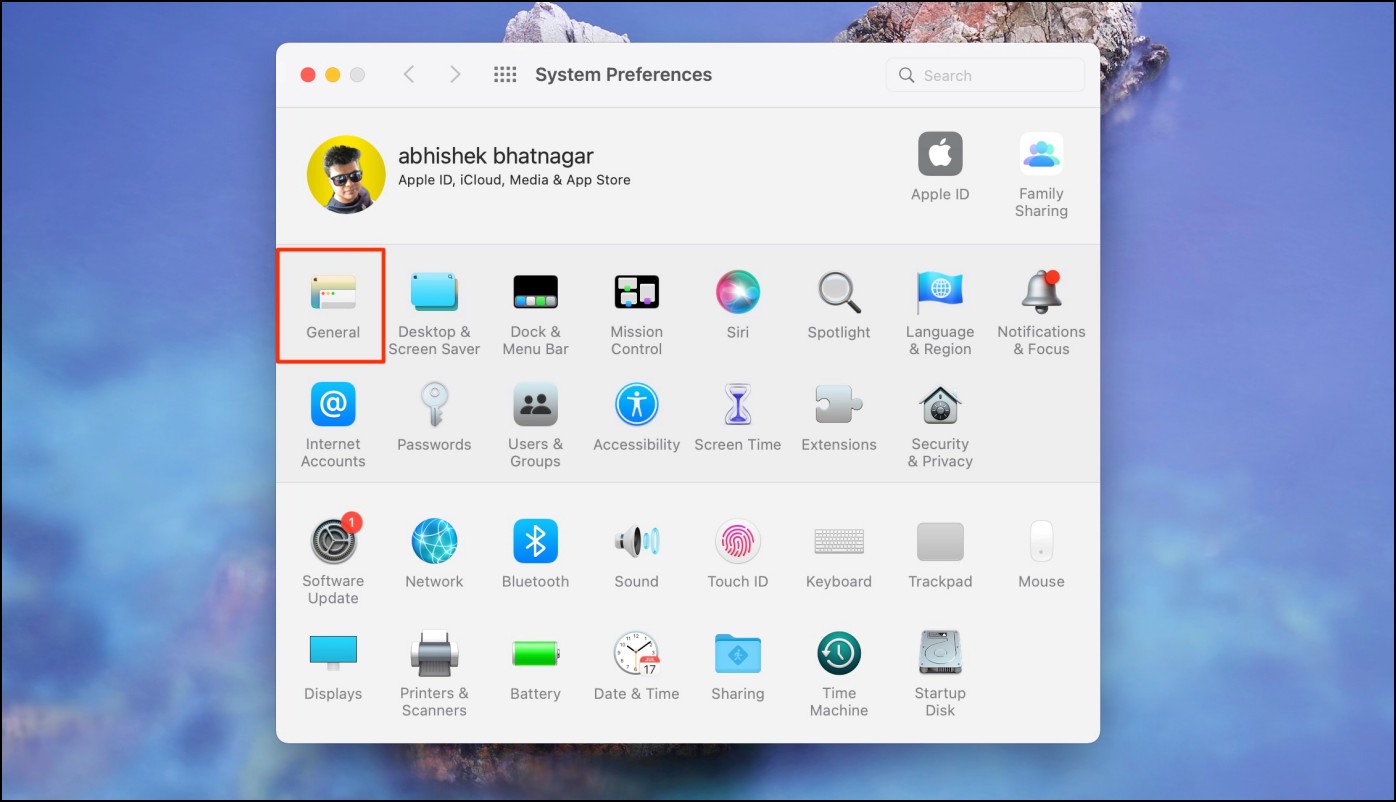Click the user profile picture
The image size is (1396, 802).
pos(346,174)
